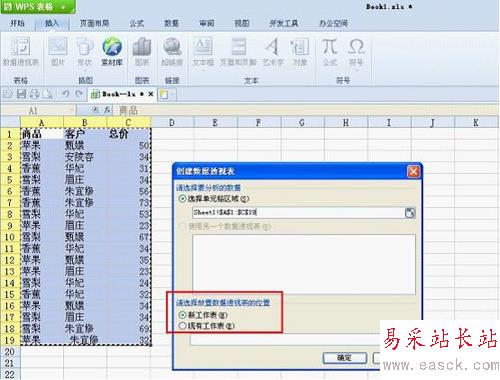500x380 pixels.
Task: Select 选择单元格区域 radio button
Action: click(x=183, y=199)
